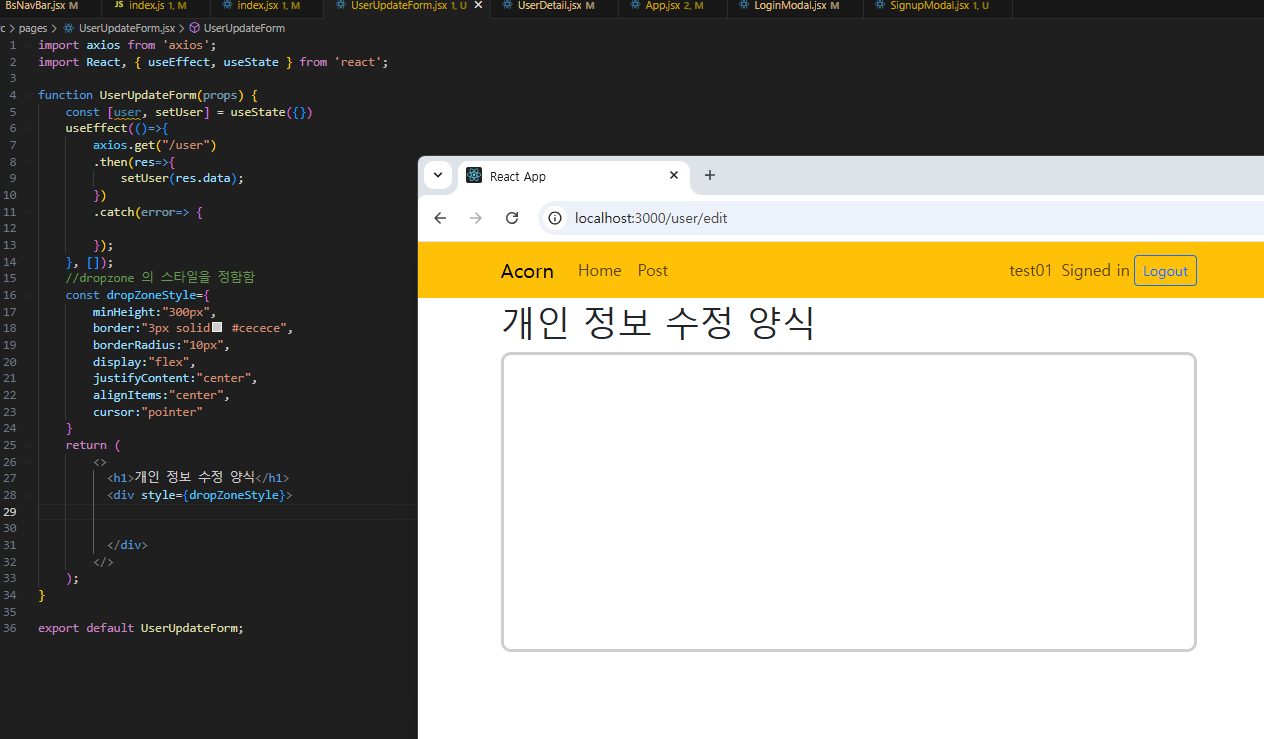Image resolution: width=1264 pixels, height=739 pixels.
Task: Click the empty drop zone box
Action: pos(848,502)
